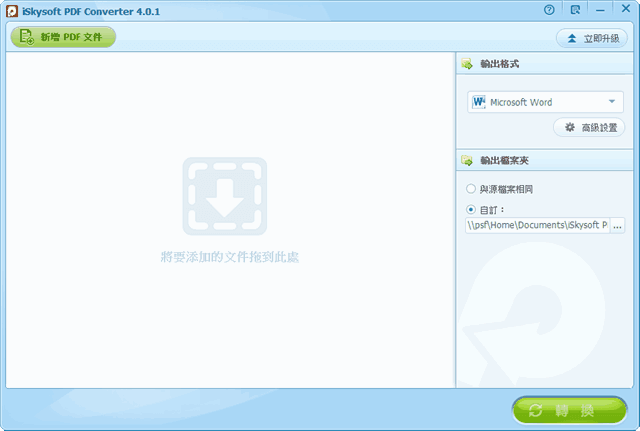The width and height of the screenshot is (640, 431).
Task: Click the green 轉換 convert button
Action: 570,410
